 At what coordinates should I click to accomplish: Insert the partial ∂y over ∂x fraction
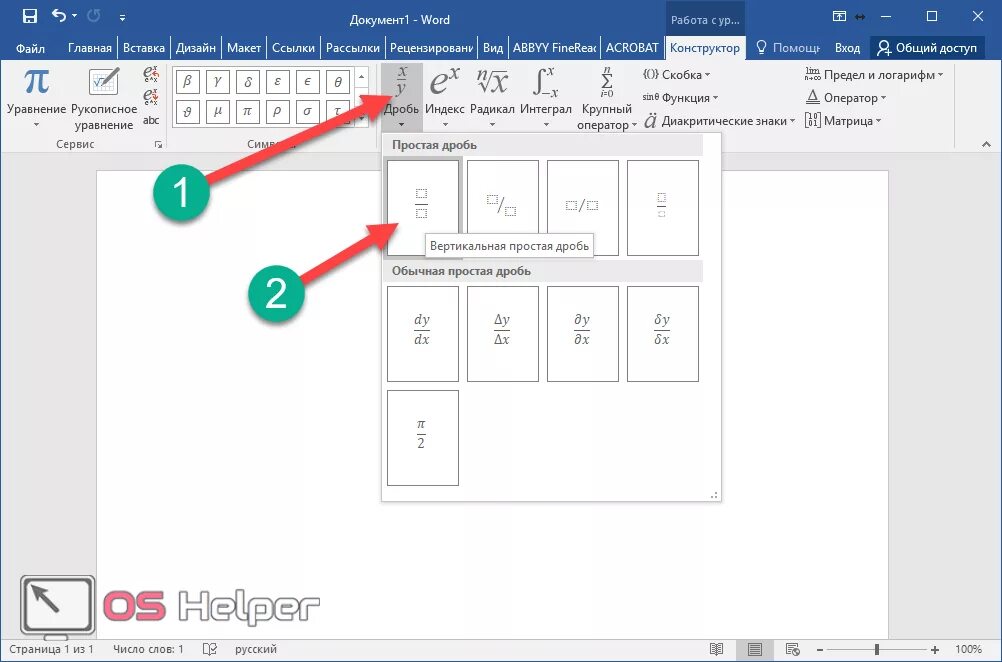(582, 334)
